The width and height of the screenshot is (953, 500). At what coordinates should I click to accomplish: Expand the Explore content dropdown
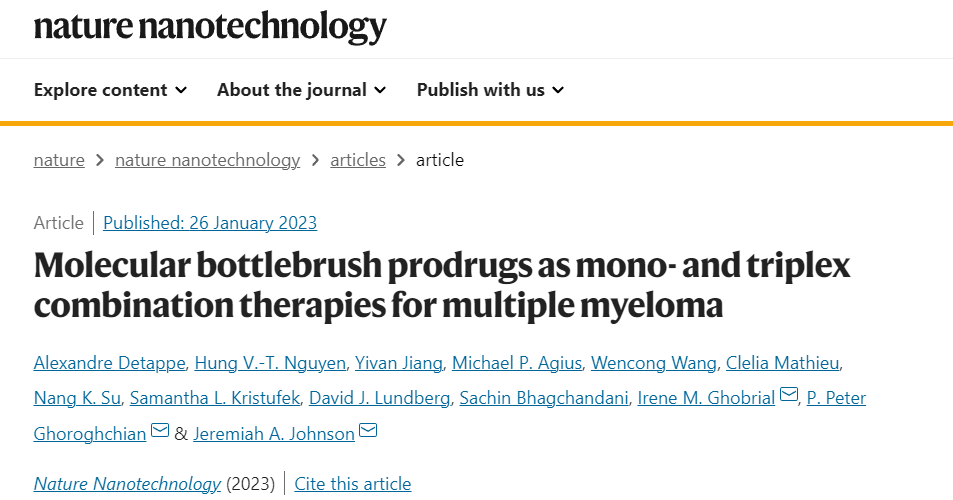(111, 90)
